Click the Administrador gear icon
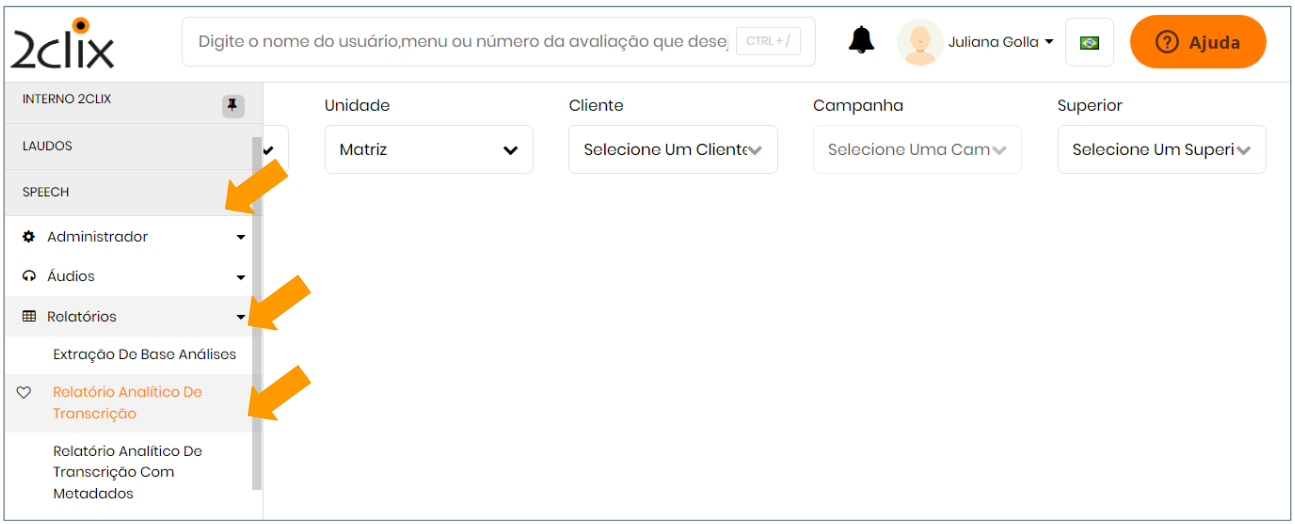The width and height of the screenshot is (1295, 524). (29, 237)
